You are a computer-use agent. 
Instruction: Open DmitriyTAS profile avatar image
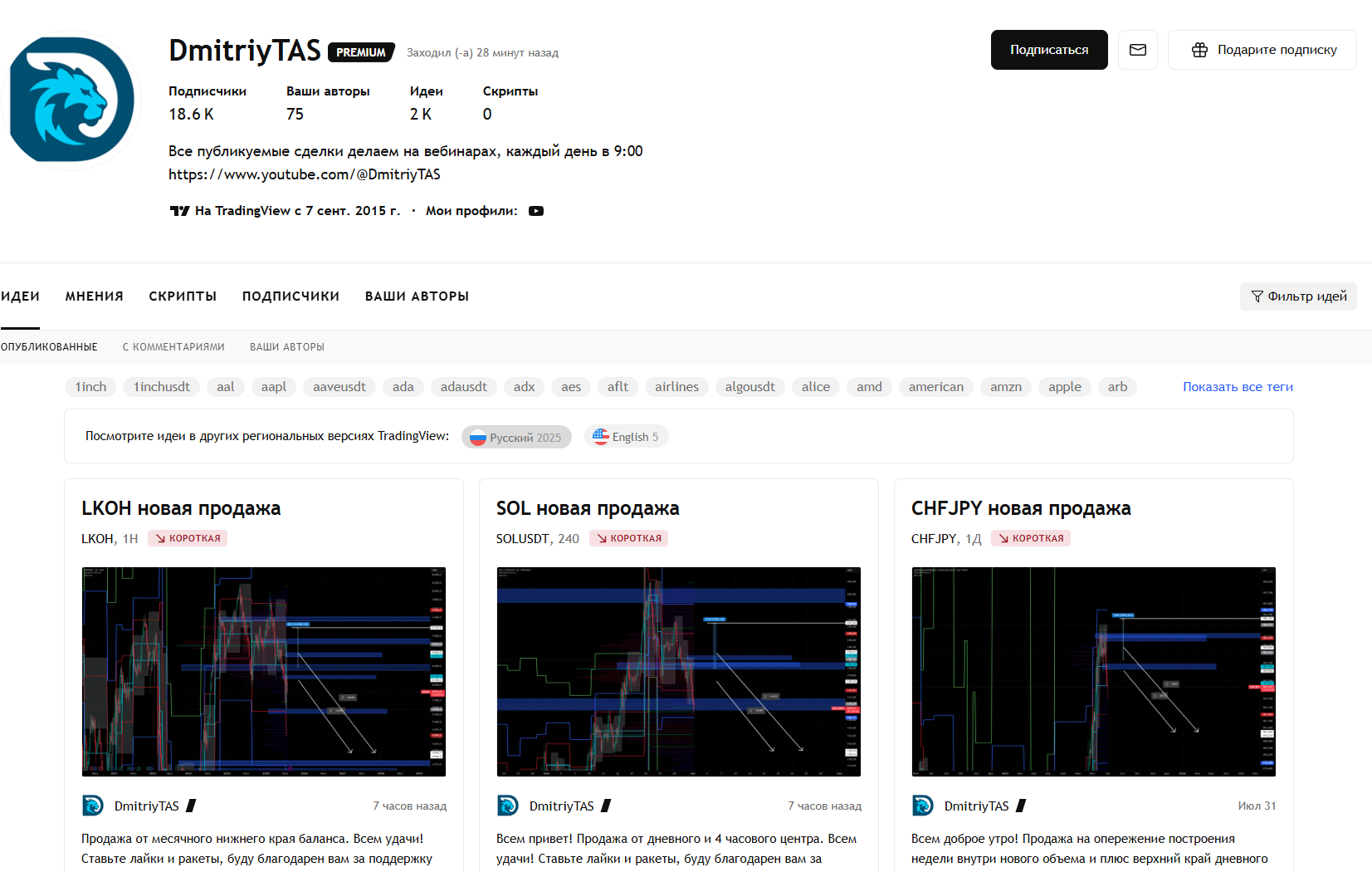72,100
